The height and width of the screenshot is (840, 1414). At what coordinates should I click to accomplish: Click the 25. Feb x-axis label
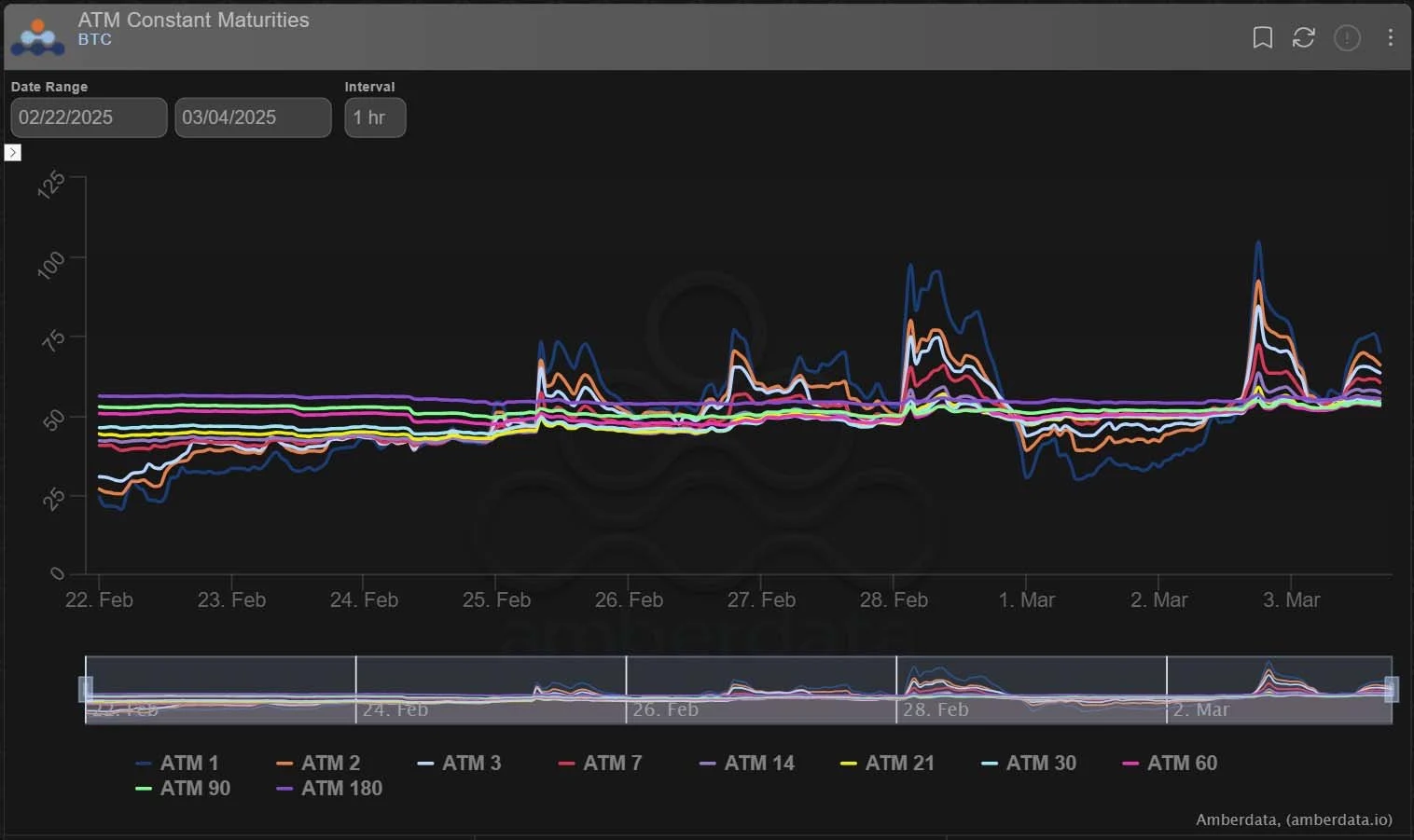[x=496, y=599]
